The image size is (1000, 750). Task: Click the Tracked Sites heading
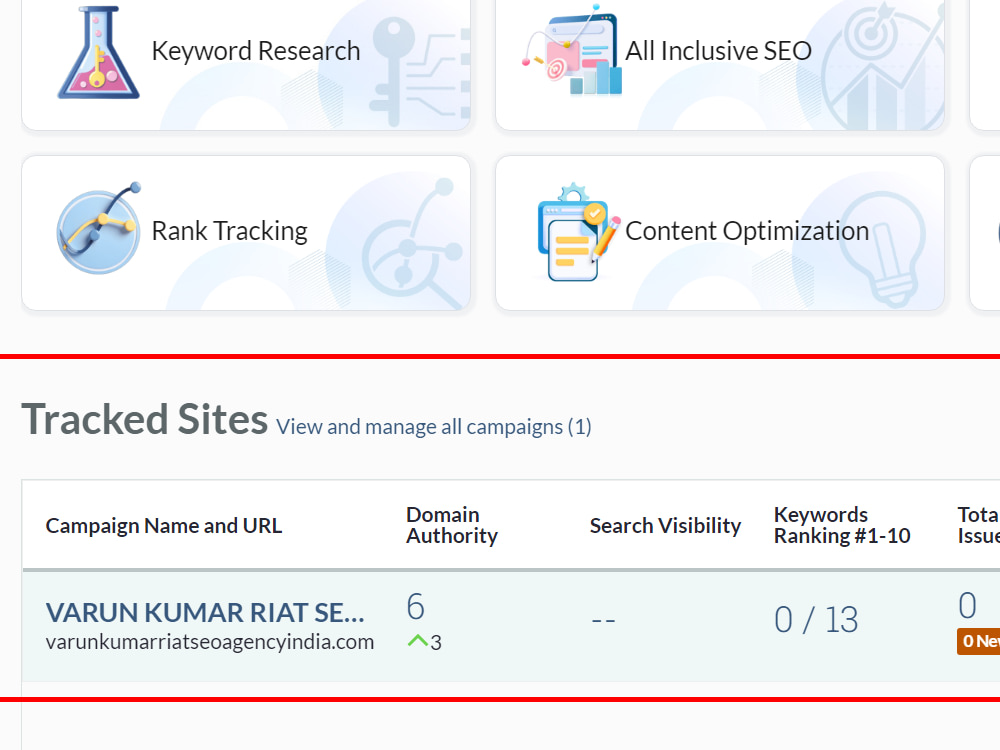click(x=145, y=420)
